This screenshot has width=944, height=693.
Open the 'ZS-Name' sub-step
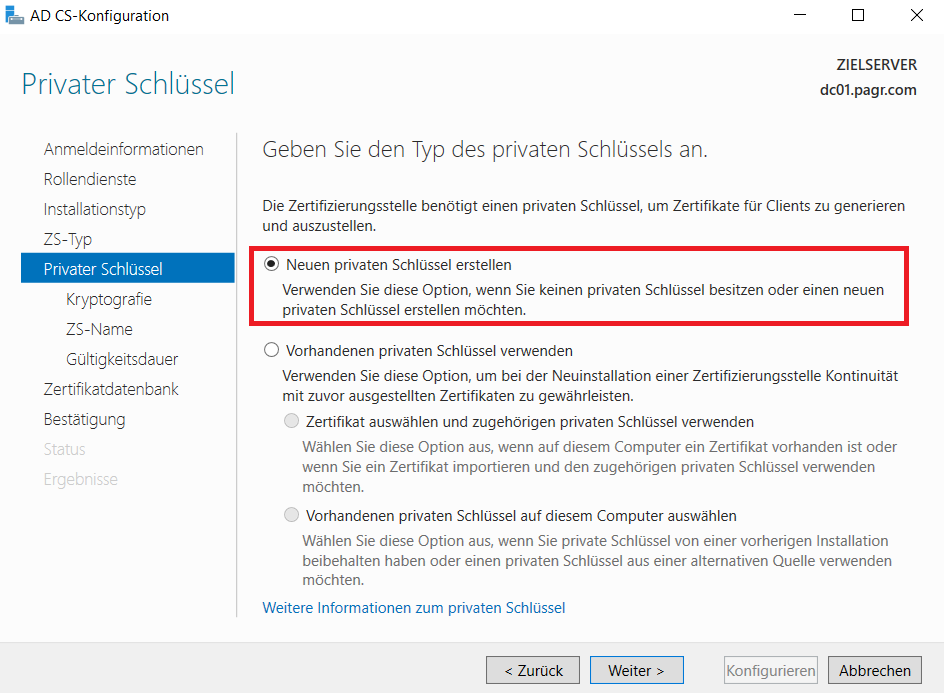point(99,329)
